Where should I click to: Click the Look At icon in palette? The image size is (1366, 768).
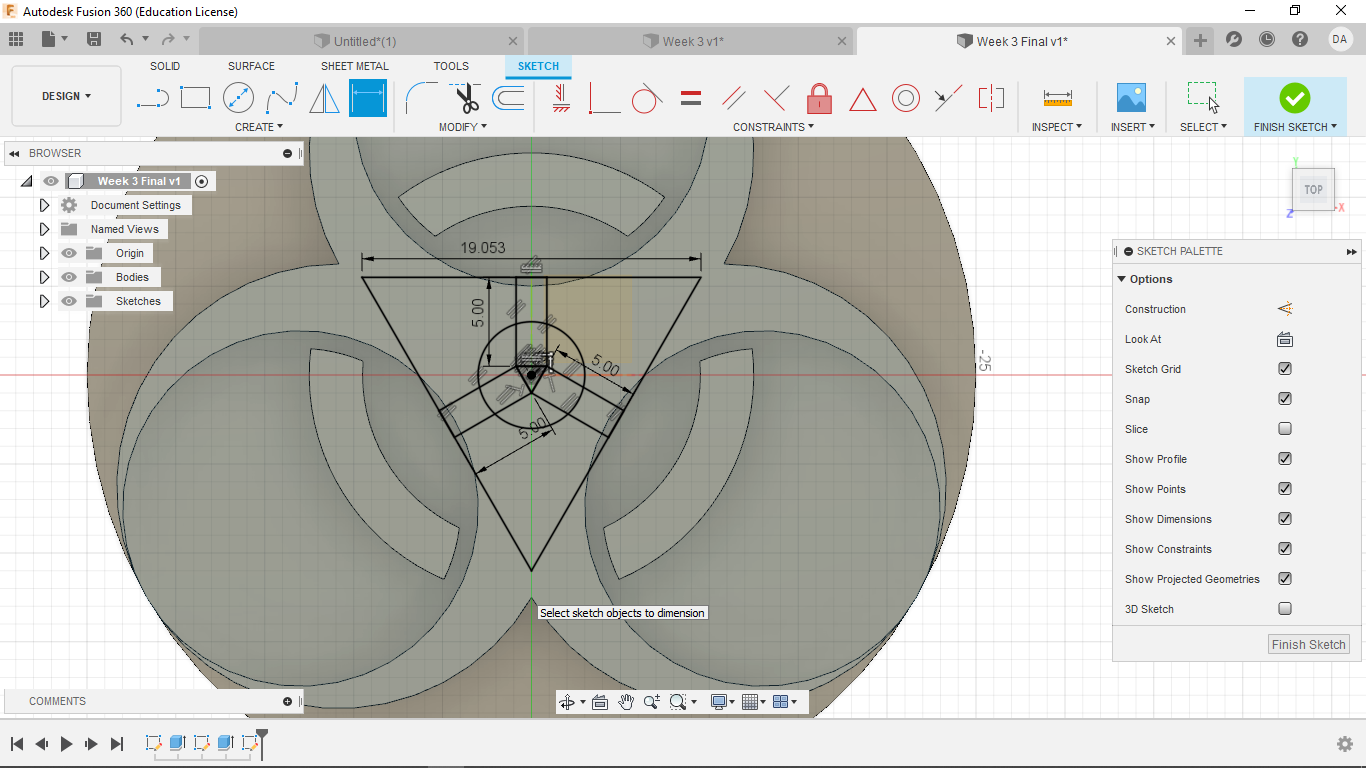(1285, 339)
